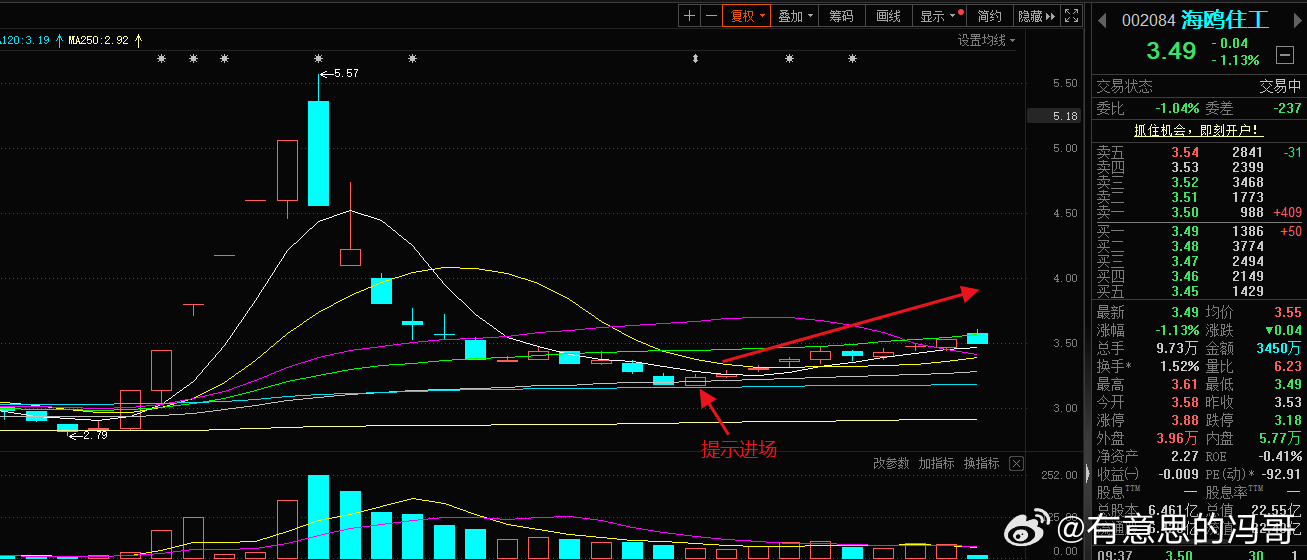Click the star event marker above 5.57 candle
Screen dimensions: 1307x560
pyautogui.click(x=318, y=59)
